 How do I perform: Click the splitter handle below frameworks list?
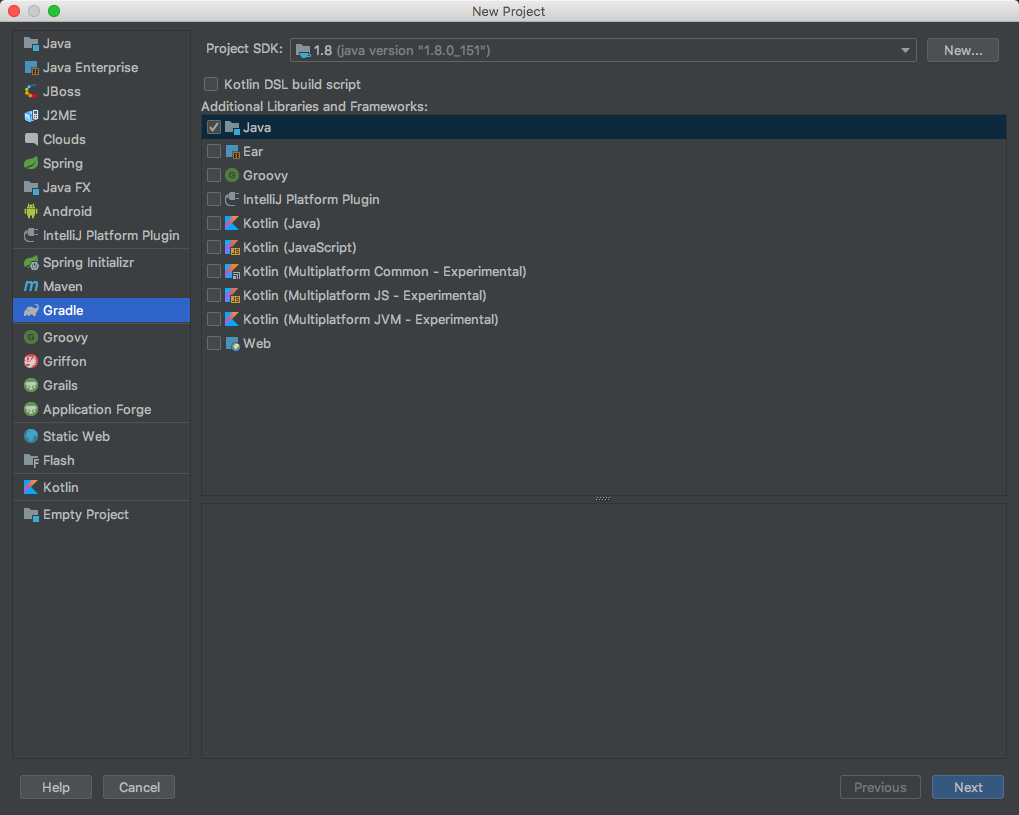tap(603, 499)
